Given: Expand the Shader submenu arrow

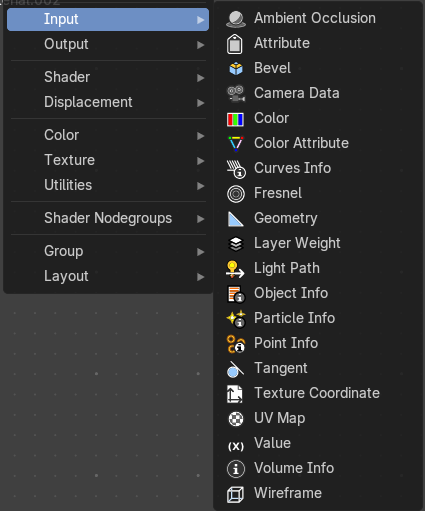Looking at the screenshot, I should point(200,78).
